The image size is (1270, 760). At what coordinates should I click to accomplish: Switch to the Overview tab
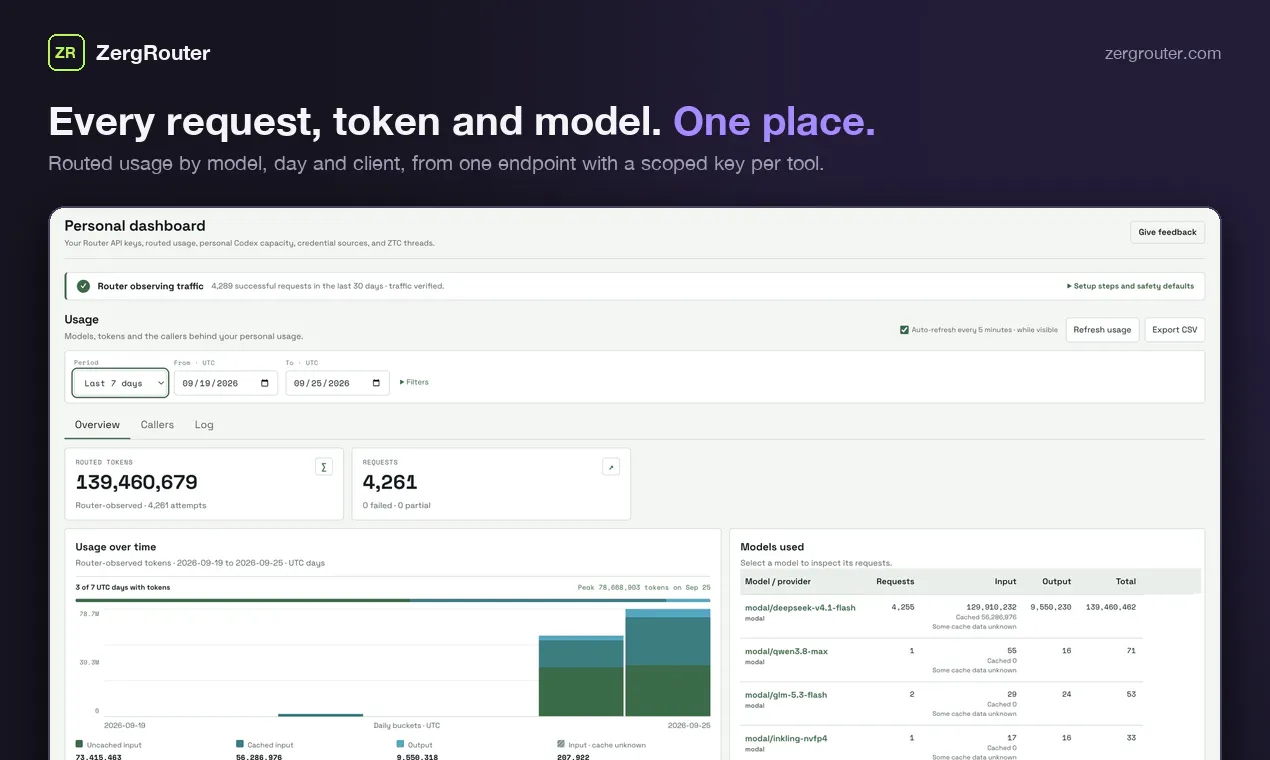point(97,425)
